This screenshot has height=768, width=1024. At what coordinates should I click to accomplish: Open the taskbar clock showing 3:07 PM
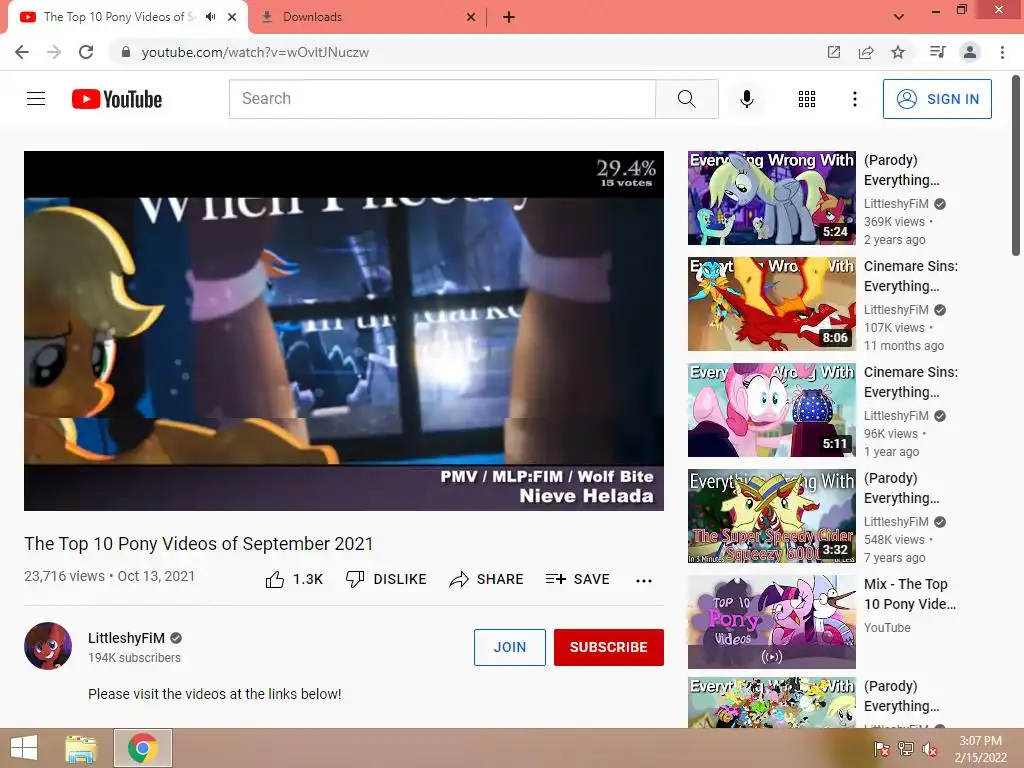point(980,749)
